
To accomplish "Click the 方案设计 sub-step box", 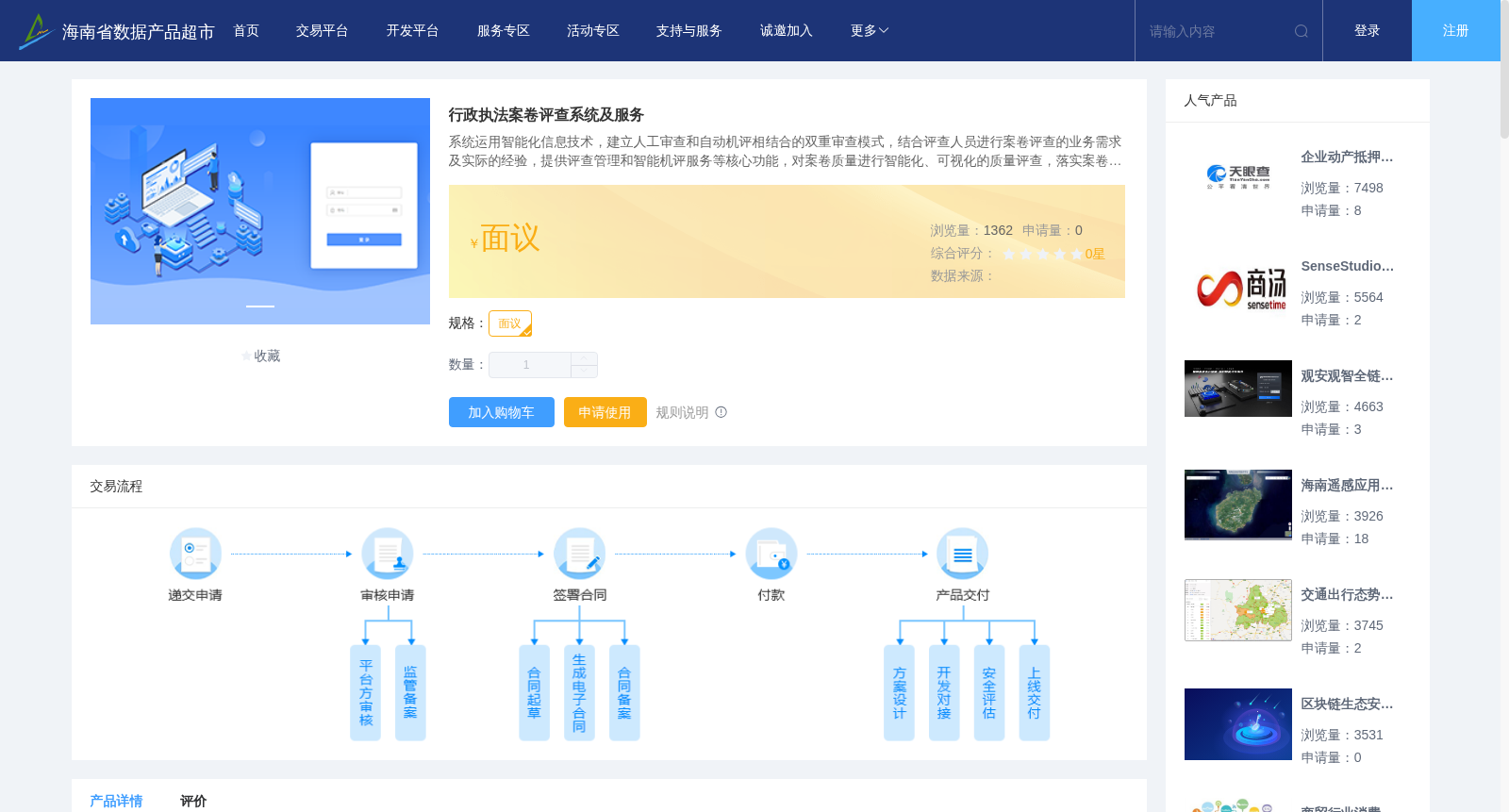I will pos(899,692).
